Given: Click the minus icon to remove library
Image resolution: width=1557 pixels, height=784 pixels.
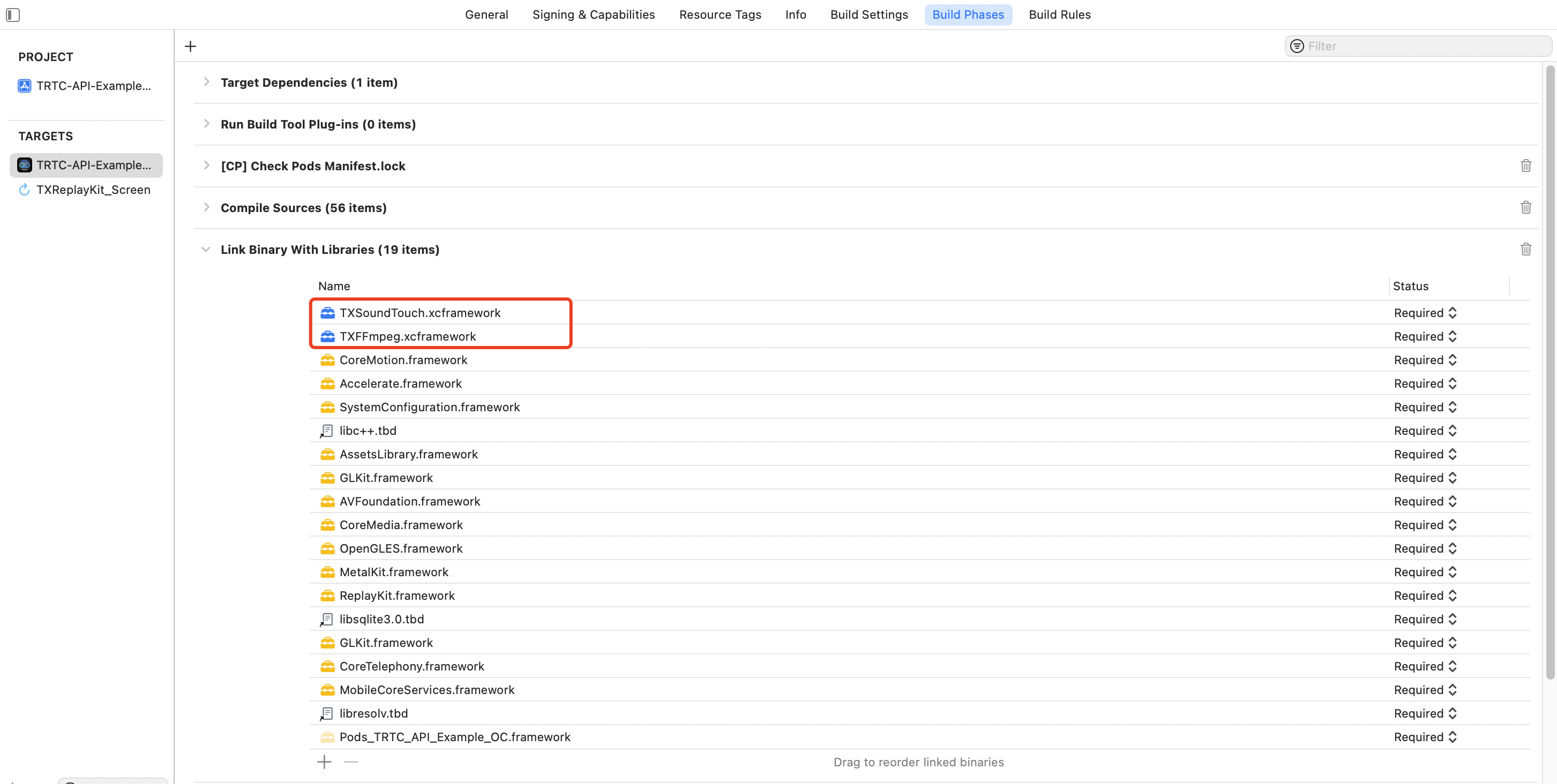Looking at the screenshot, I should [x=351, y=762].
